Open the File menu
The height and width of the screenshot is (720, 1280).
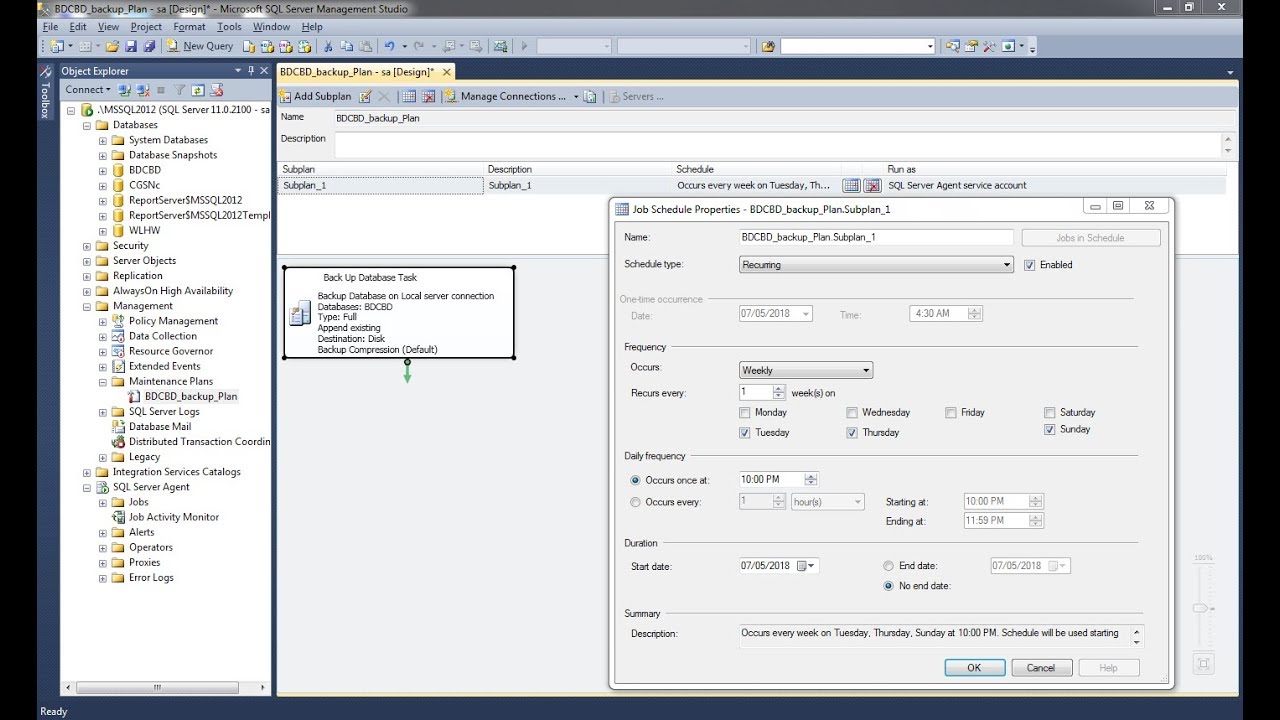click(x=50, y=27)
